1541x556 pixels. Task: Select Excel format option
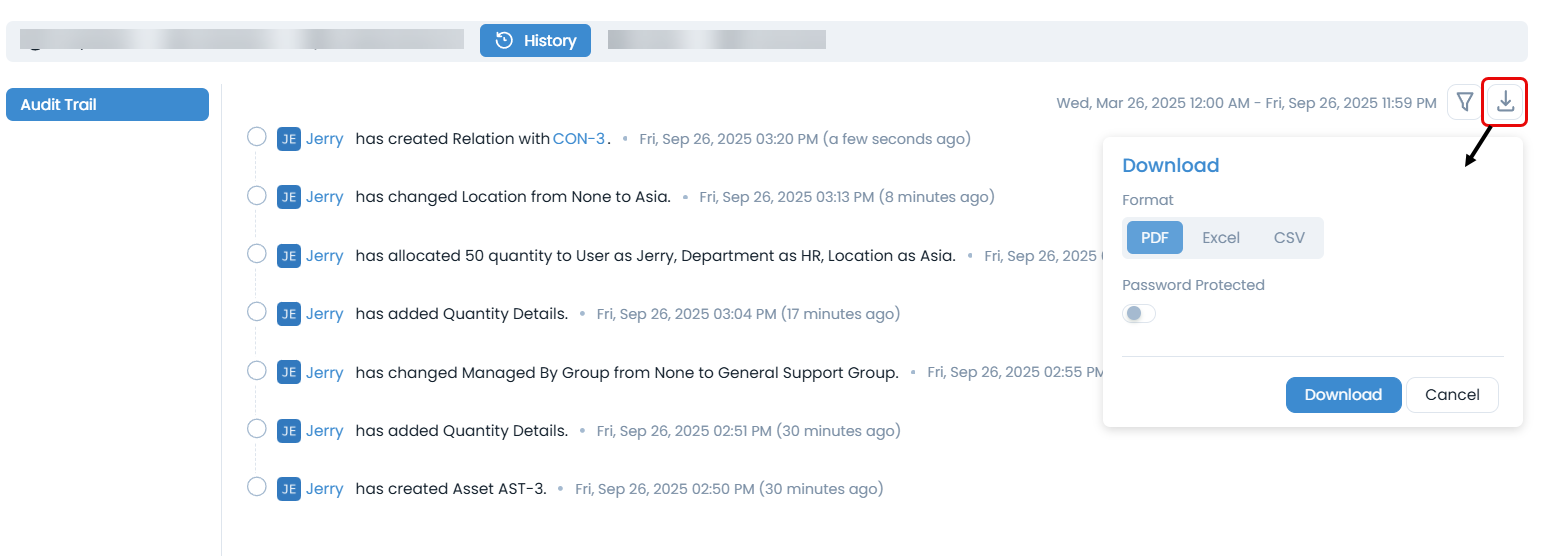[1220, 238]
